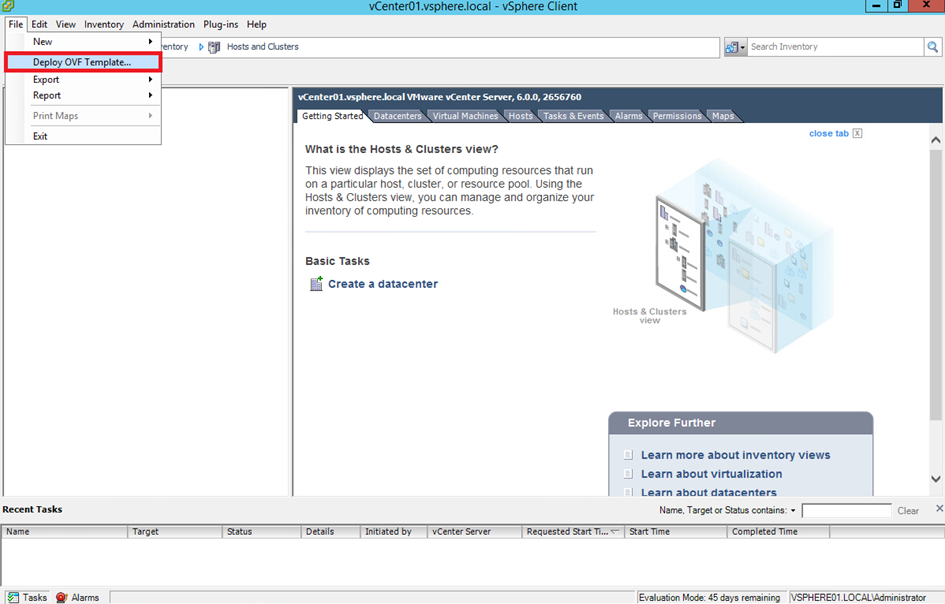Open the View menu

[66, 24]
